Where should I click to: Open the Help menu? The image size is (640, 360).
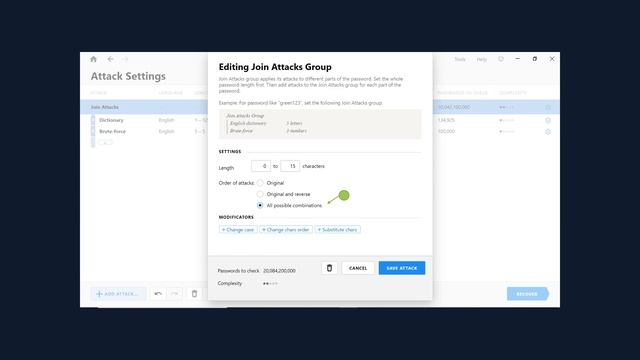pyautogui.click(x=482, y=59)
